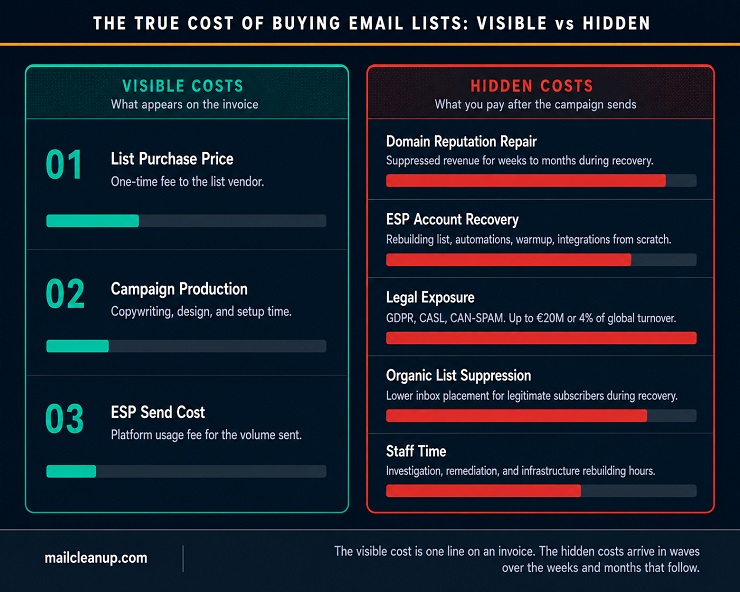Select the List Purchase Price heading
740x592 pixels.
[x=172, y=159]
